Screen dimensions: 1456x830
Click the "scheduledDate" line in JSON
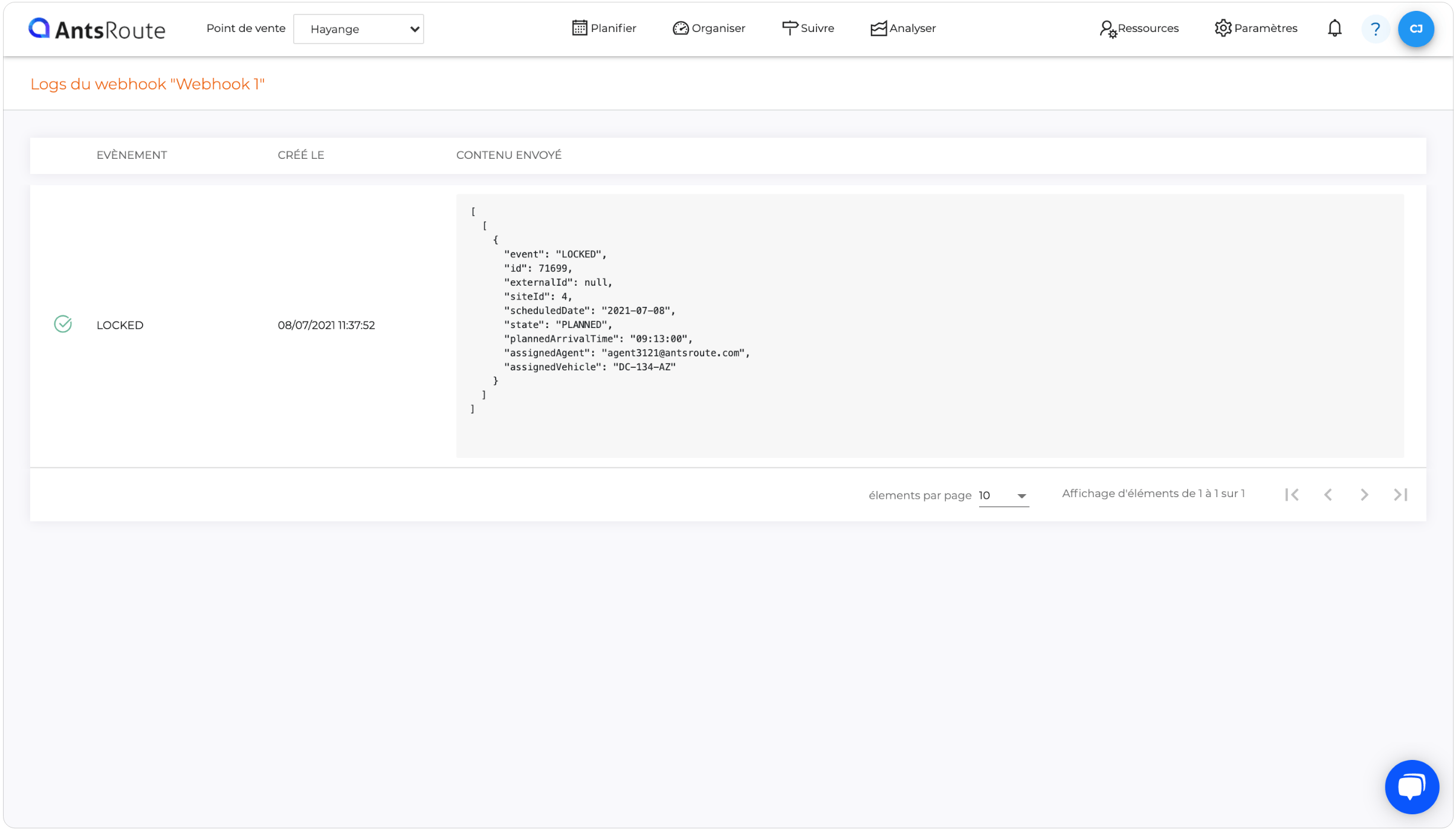pyautogui.click(x=589, y=310)
